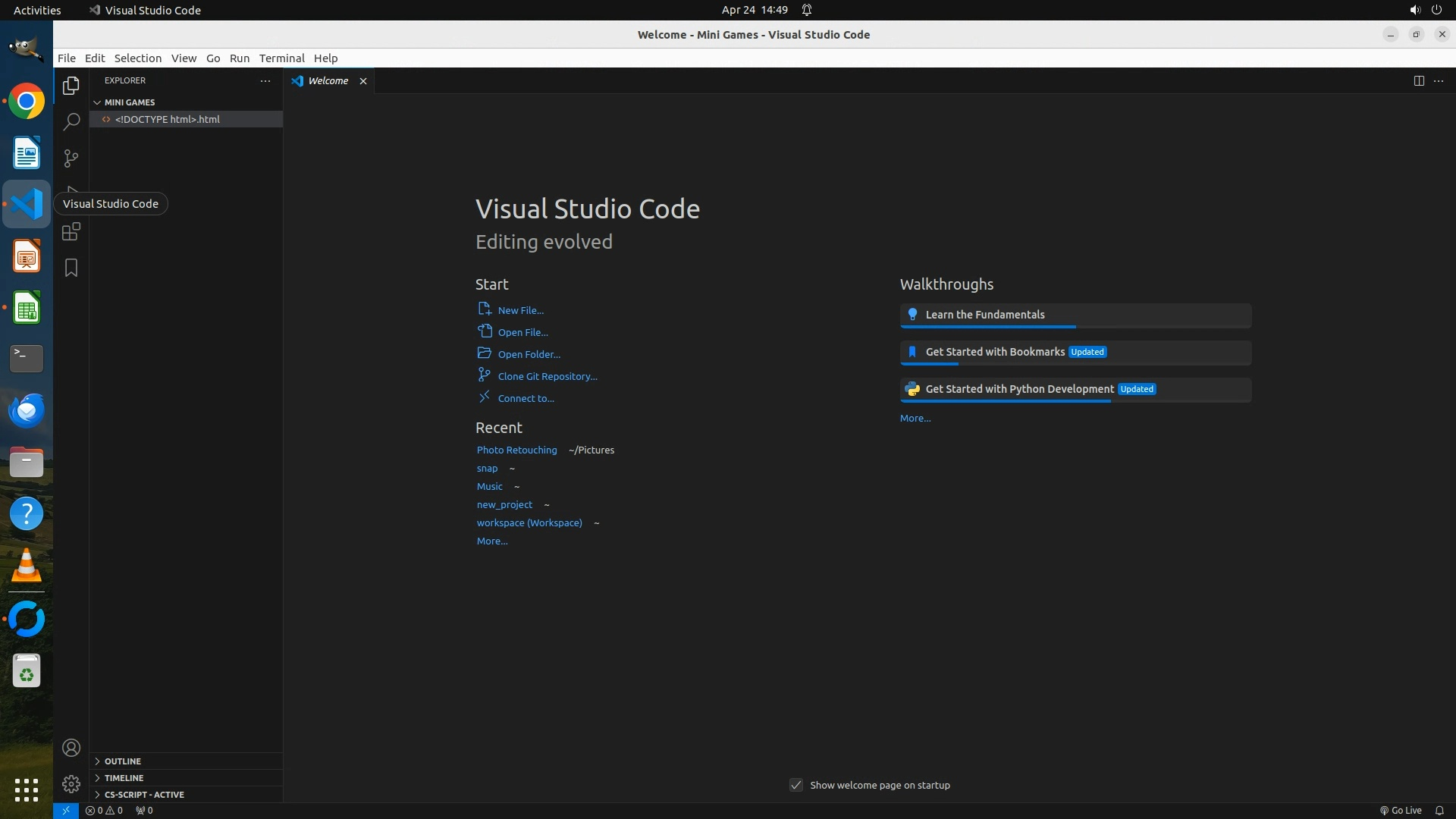
Task: Open the Manage gear settings
Action: click(71, 784)
